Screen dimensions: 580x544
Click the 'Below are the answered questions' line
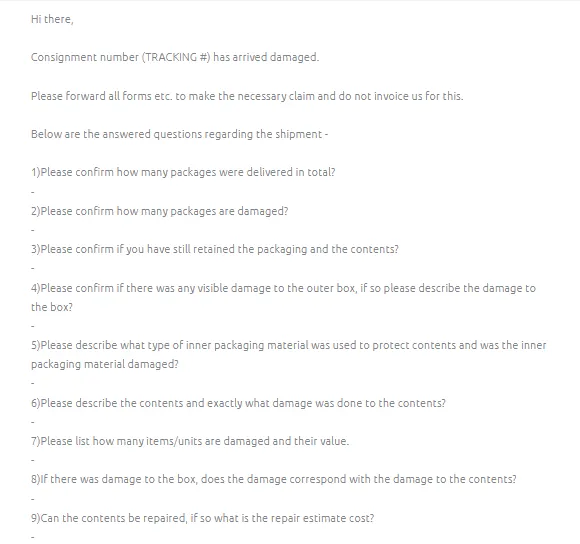coord(179,134)
